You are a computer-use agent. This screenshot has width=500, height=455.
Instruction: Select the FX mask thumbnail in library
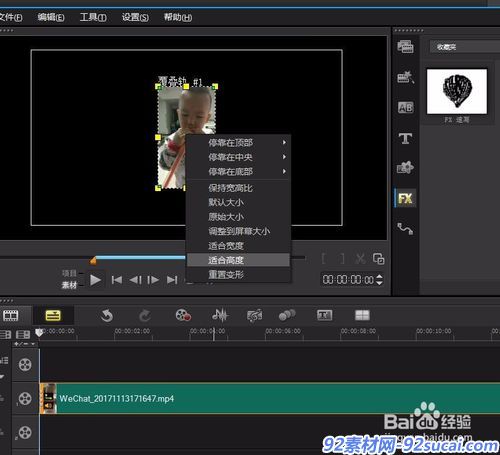[x=457, y=91]
